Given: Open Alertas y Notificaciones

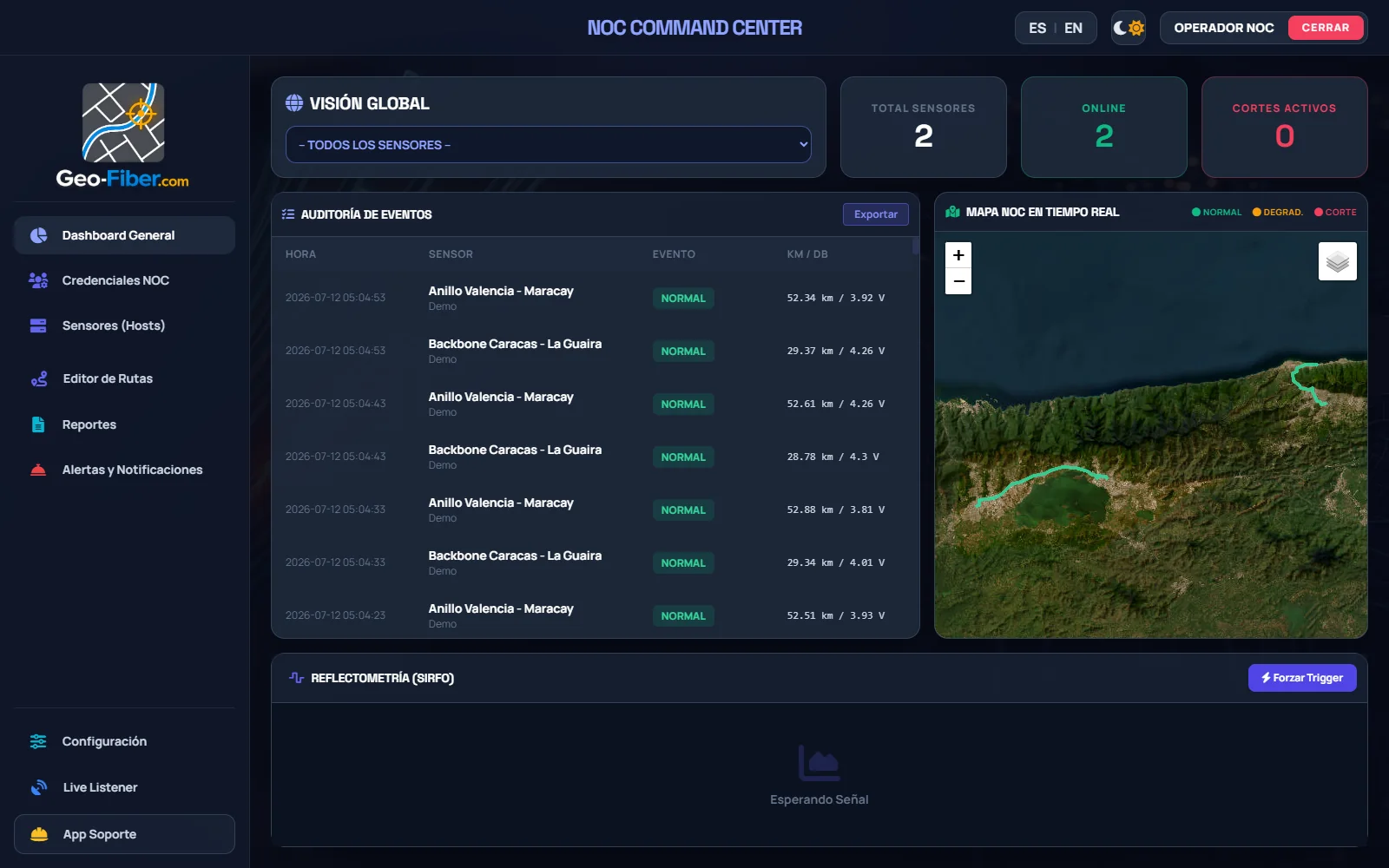Looking at the screenshot, I should [x=124, y=470].
